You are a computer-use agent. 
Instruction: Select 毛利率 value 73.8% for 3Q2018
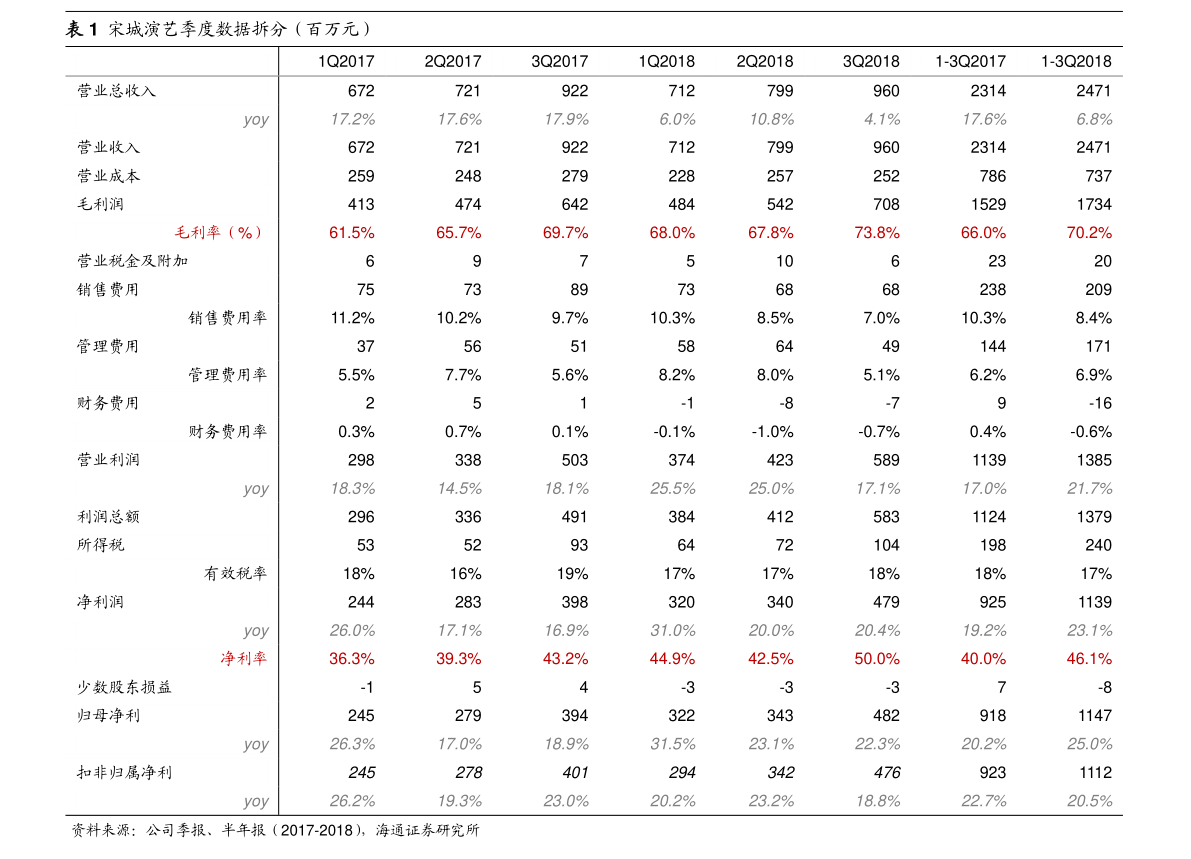click(877, 232)
